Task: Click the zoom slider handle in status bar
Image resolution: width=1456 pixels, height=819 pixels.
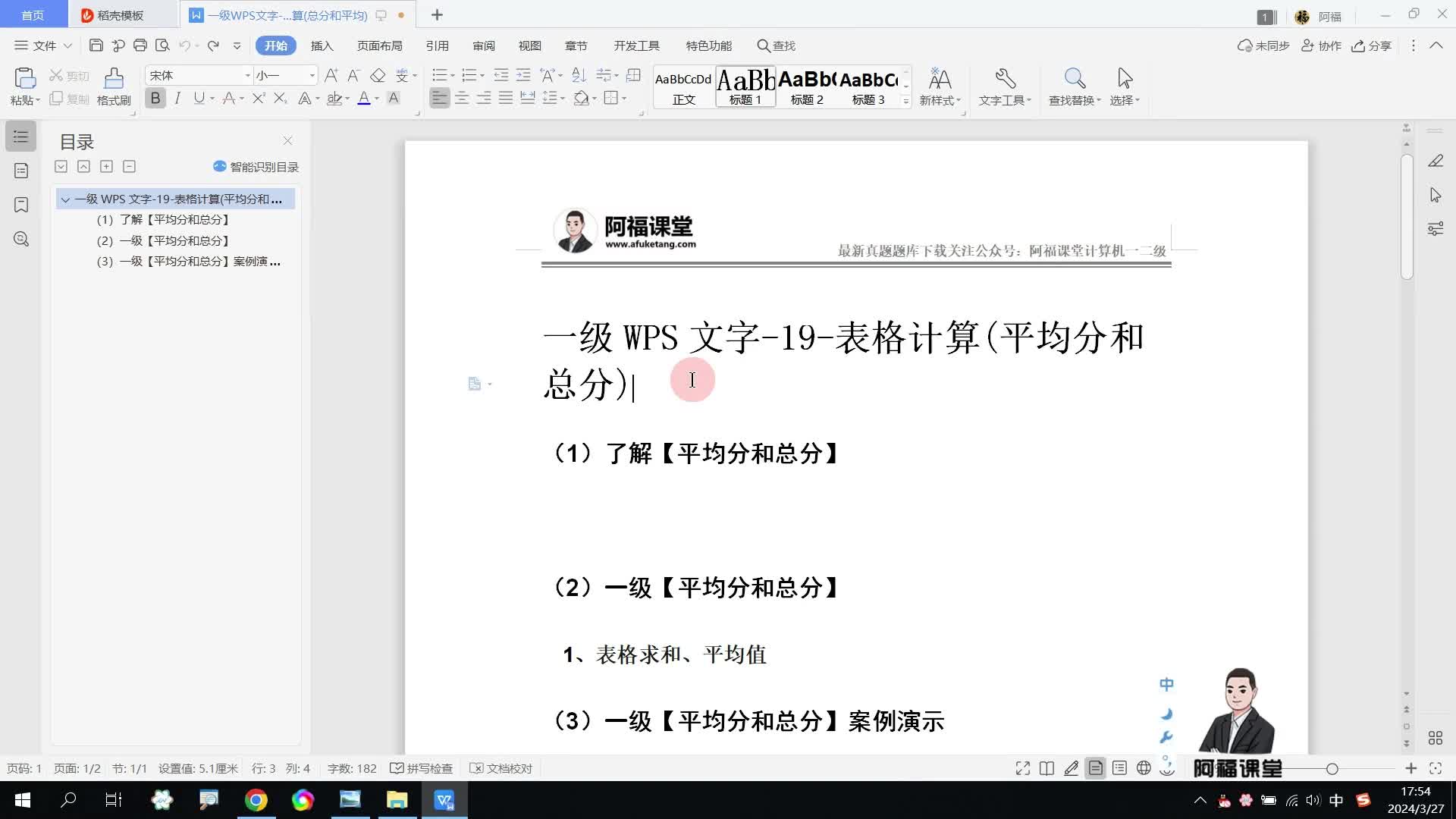Action: 1332,768
